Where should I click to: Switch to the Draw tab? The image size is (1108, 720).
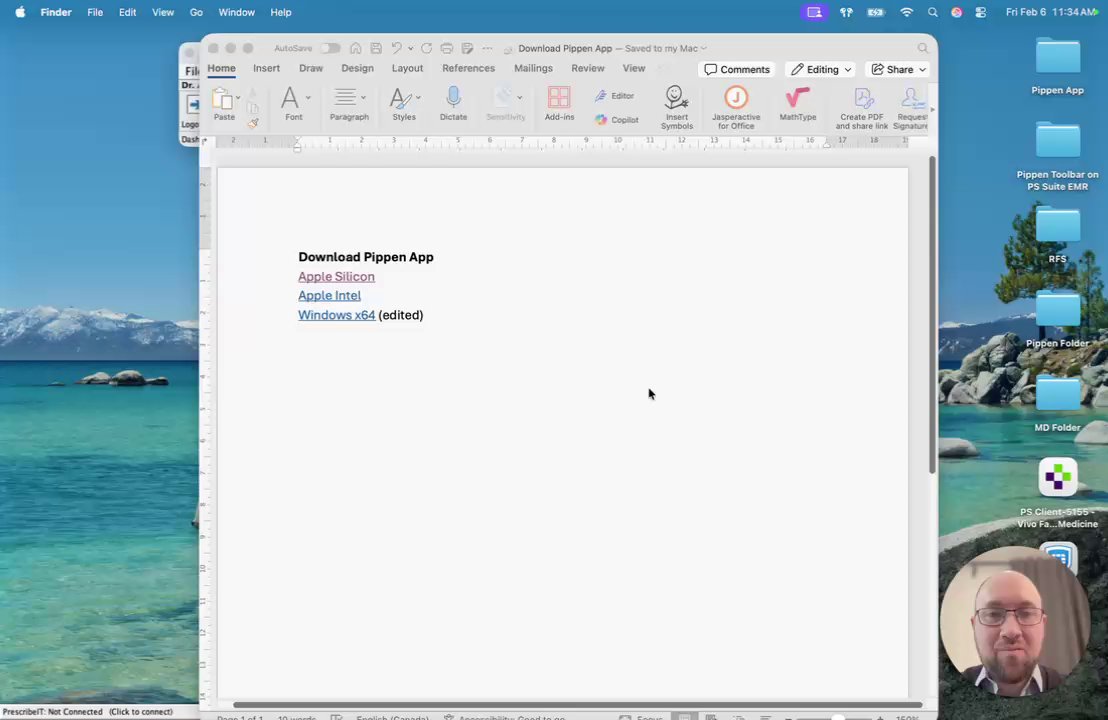point(311,69)
